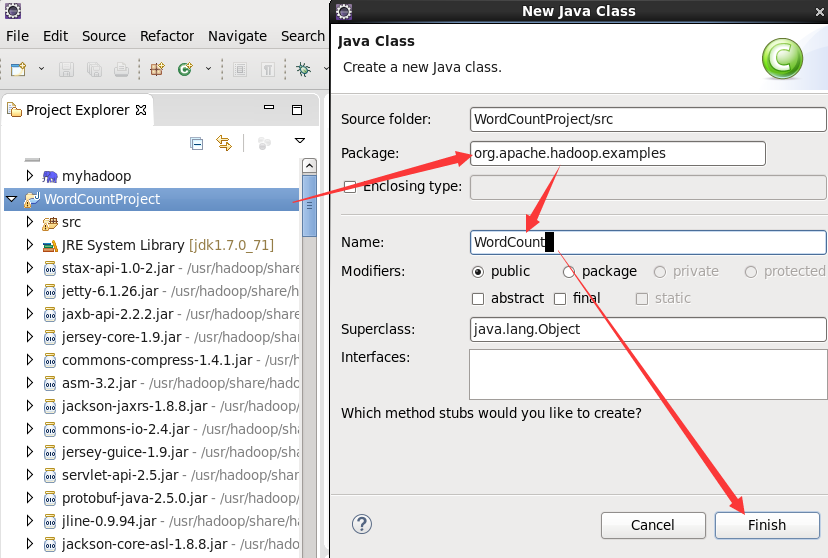Select the private modifier radio button
Image resolution: width=828 pixels, height=558 pixels.
[x=660, y=272]
